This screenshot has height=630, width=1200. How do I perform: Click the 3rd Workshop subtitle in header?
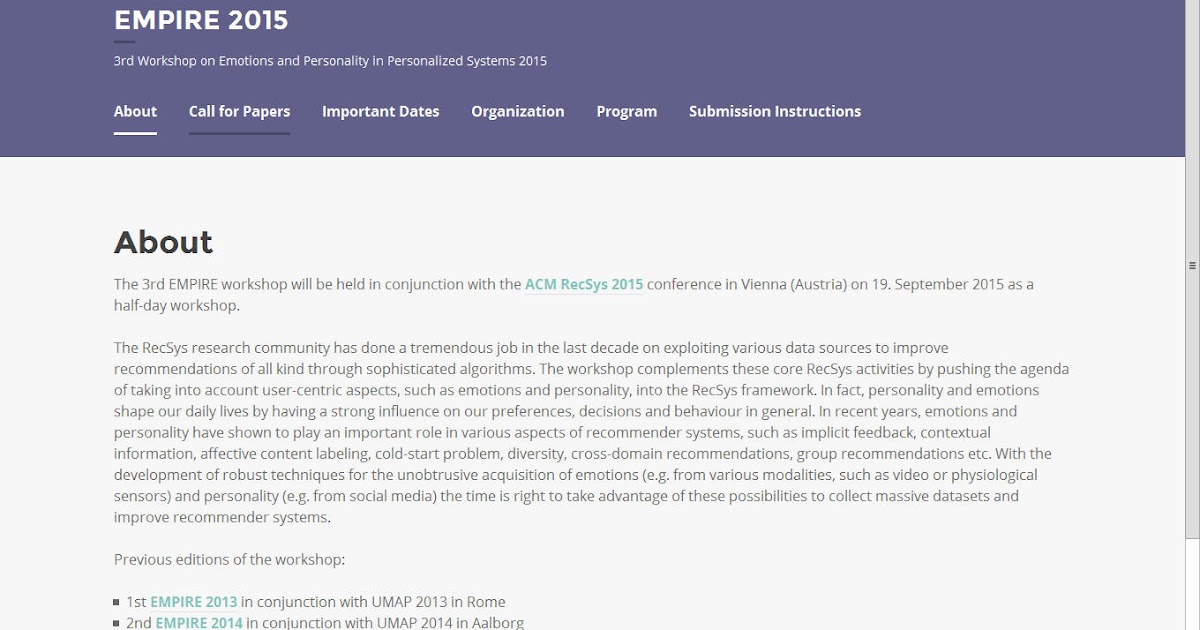tap(330, 61)
